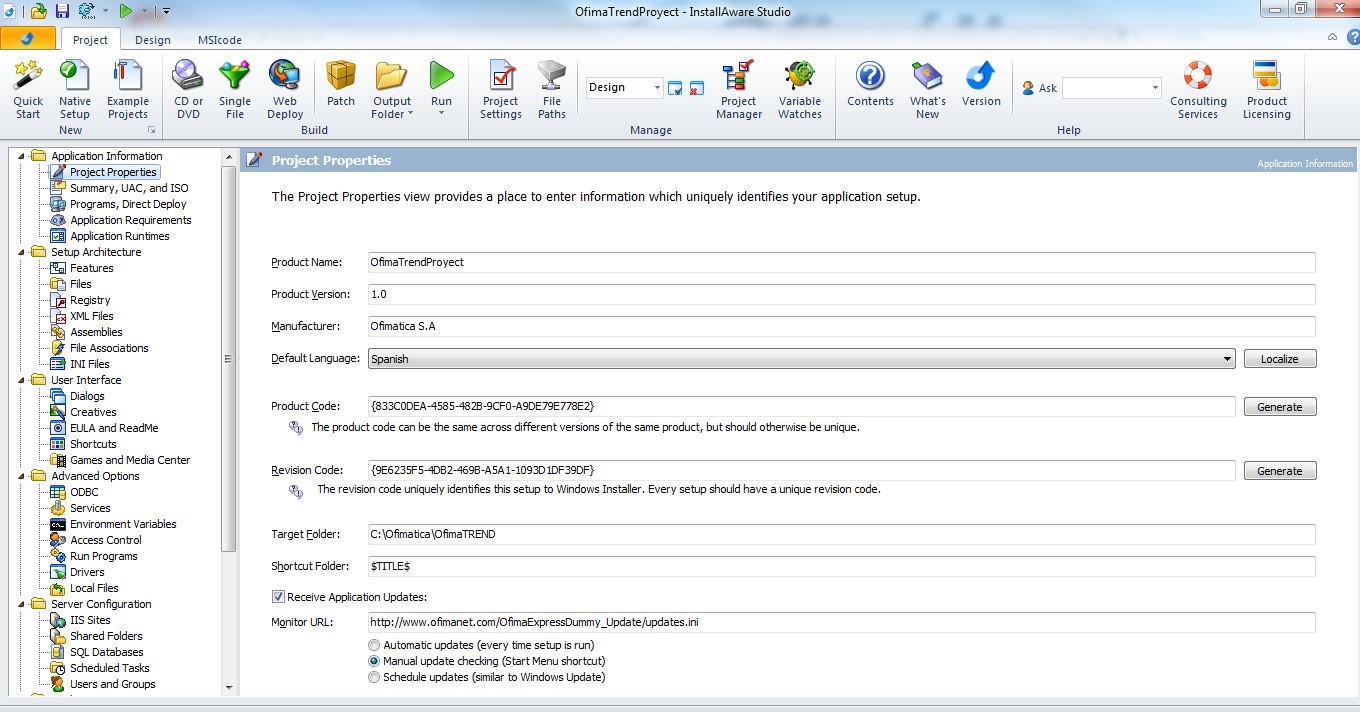Click the open folder icon in the quick access toolbar
Viewport: 1360px width, 712px height.
coord(39,11)
